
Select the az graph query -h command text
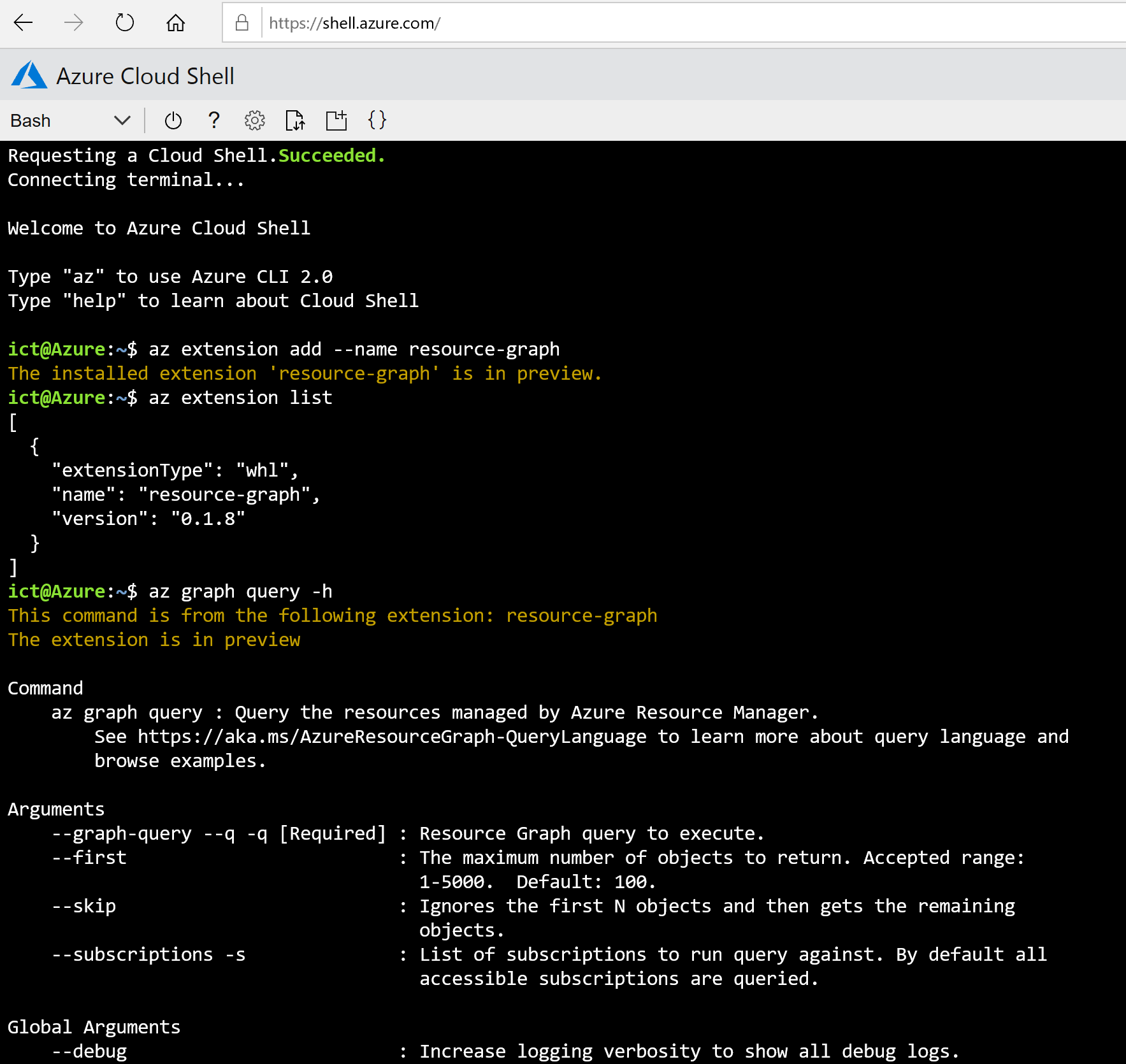[x=240, y=591]
